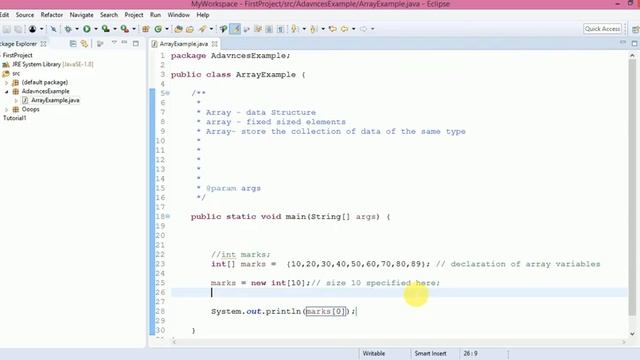Click the Open Type toolbar icon
The height and width of the screenshot is (360, 640).
[x=178, y=29]
